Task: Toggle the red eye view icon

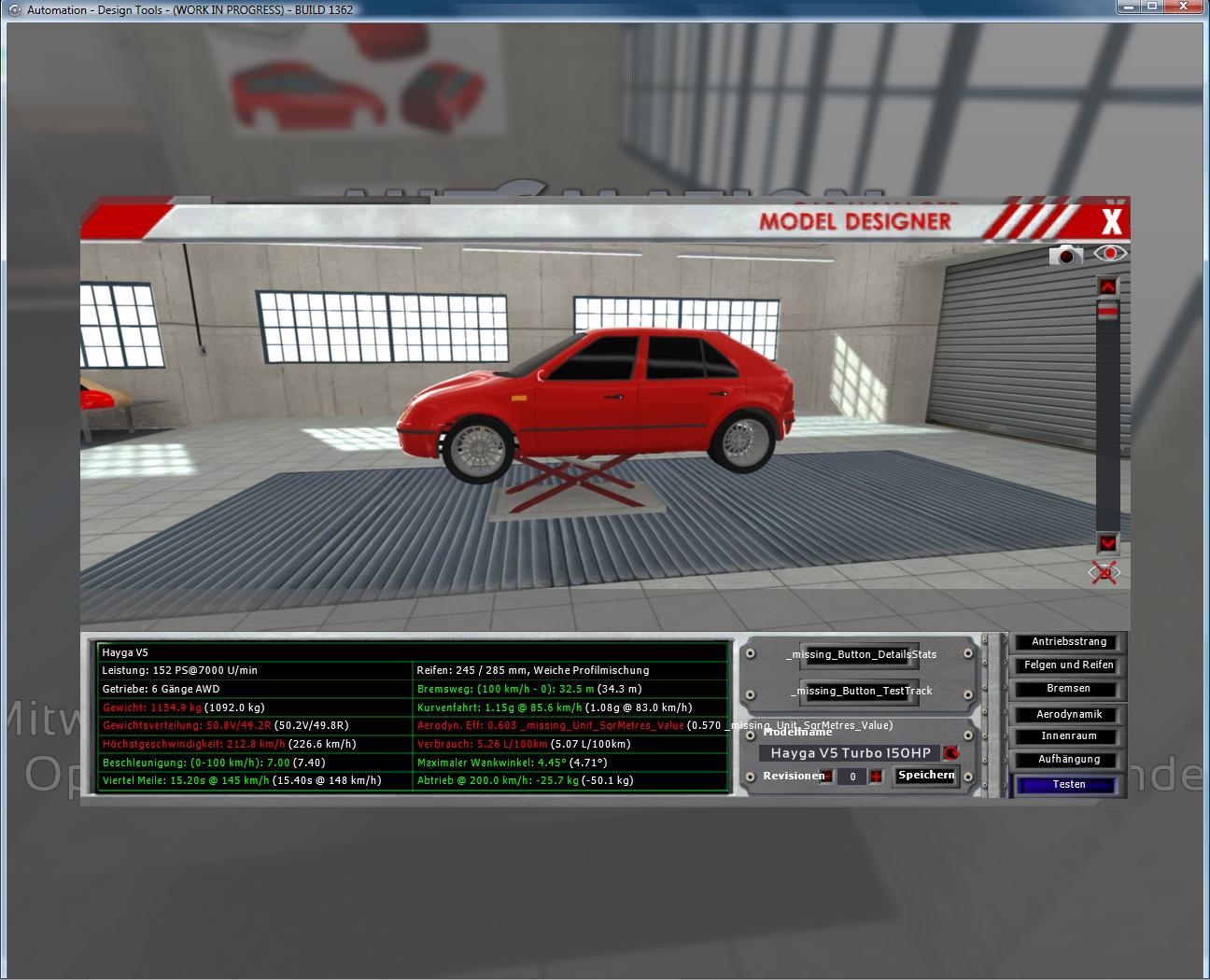Action: coord(1110,253)
